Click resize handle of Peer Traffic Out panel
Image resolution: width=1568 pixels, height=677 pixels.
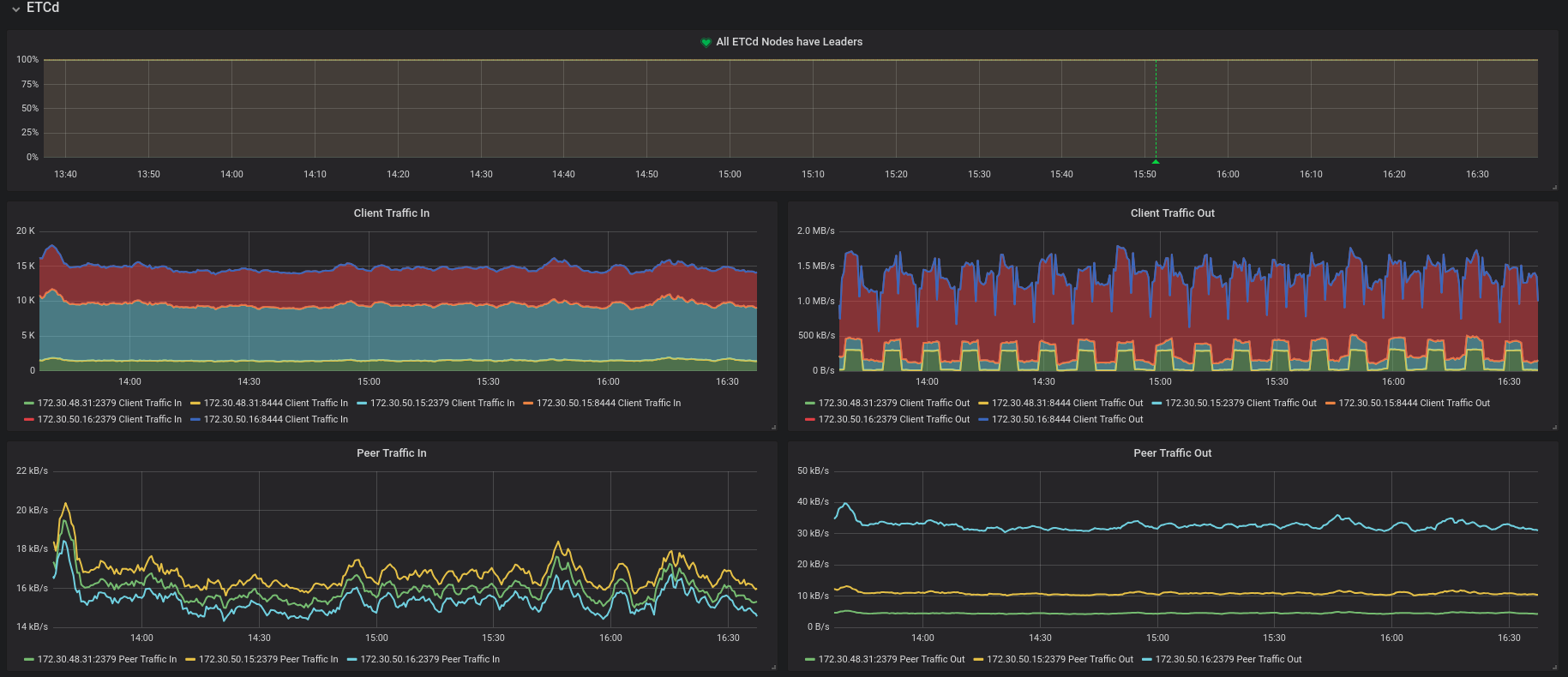pos(1554,667)
